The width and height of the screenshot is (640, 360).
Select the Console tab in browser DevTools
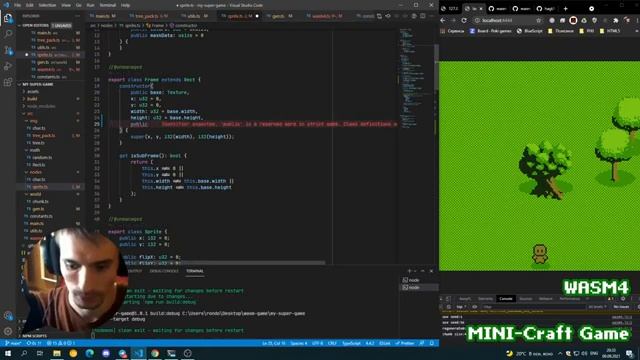[x=506, y=299]
